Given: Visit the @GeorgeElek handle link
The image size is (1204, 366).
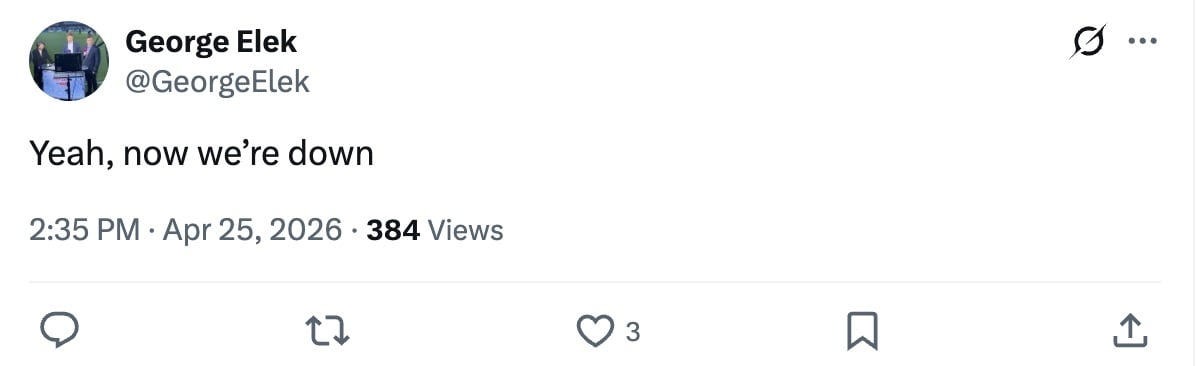Looking at the screenshot, I should [x=217, y=81].
